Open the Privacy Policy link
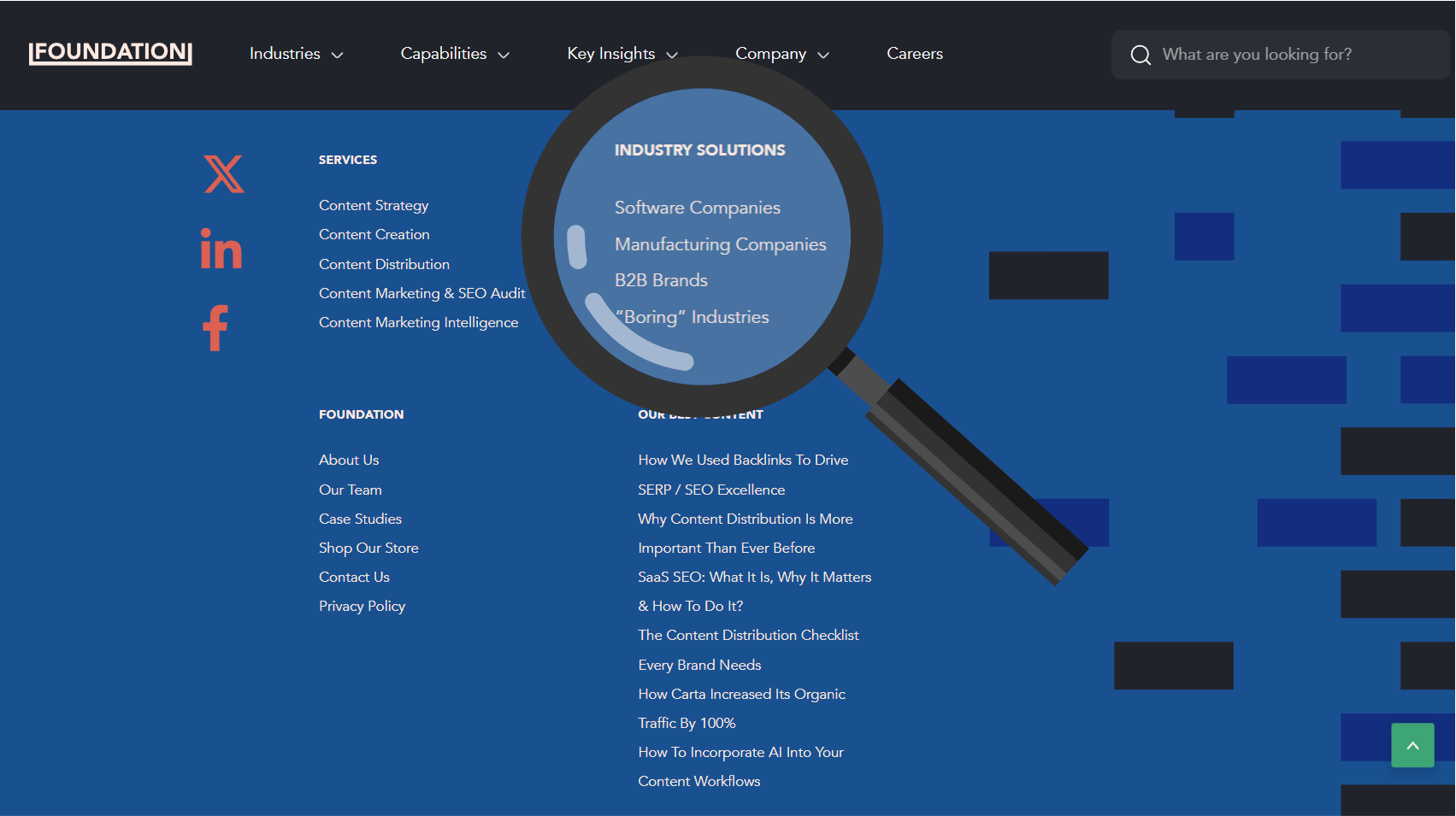This screenshot has width=1456, height=816. (x=362, y=606)
